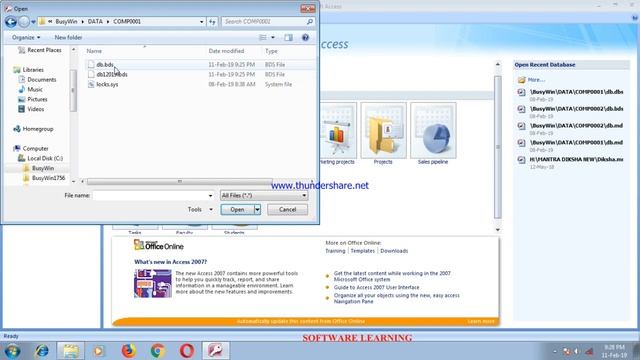Select the db.bds file
The width and height of the screenshot is (640, 360).
point(105,64)
